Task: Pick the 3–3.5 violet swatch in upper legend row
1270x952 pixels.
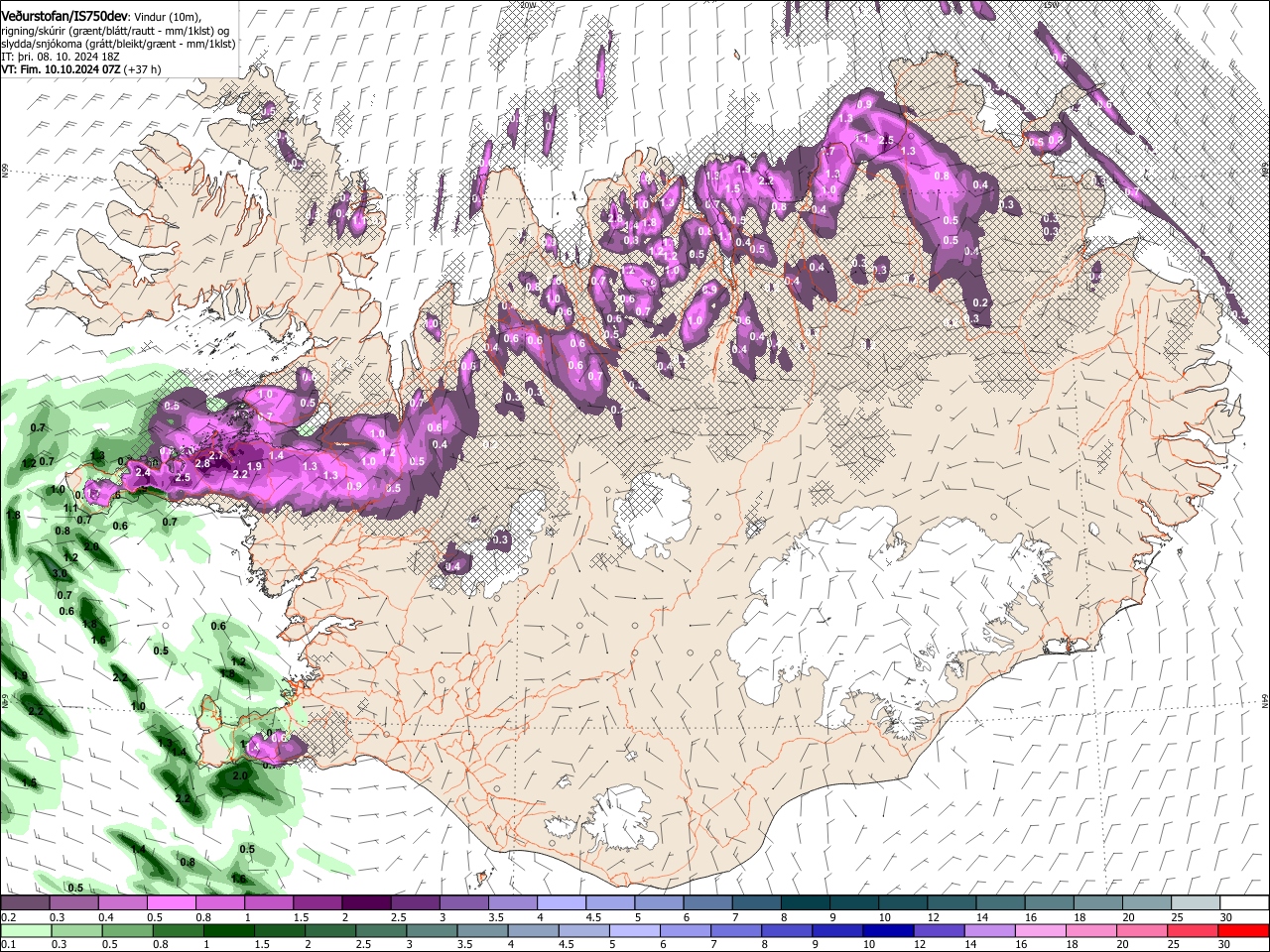Action: [464, 903]
